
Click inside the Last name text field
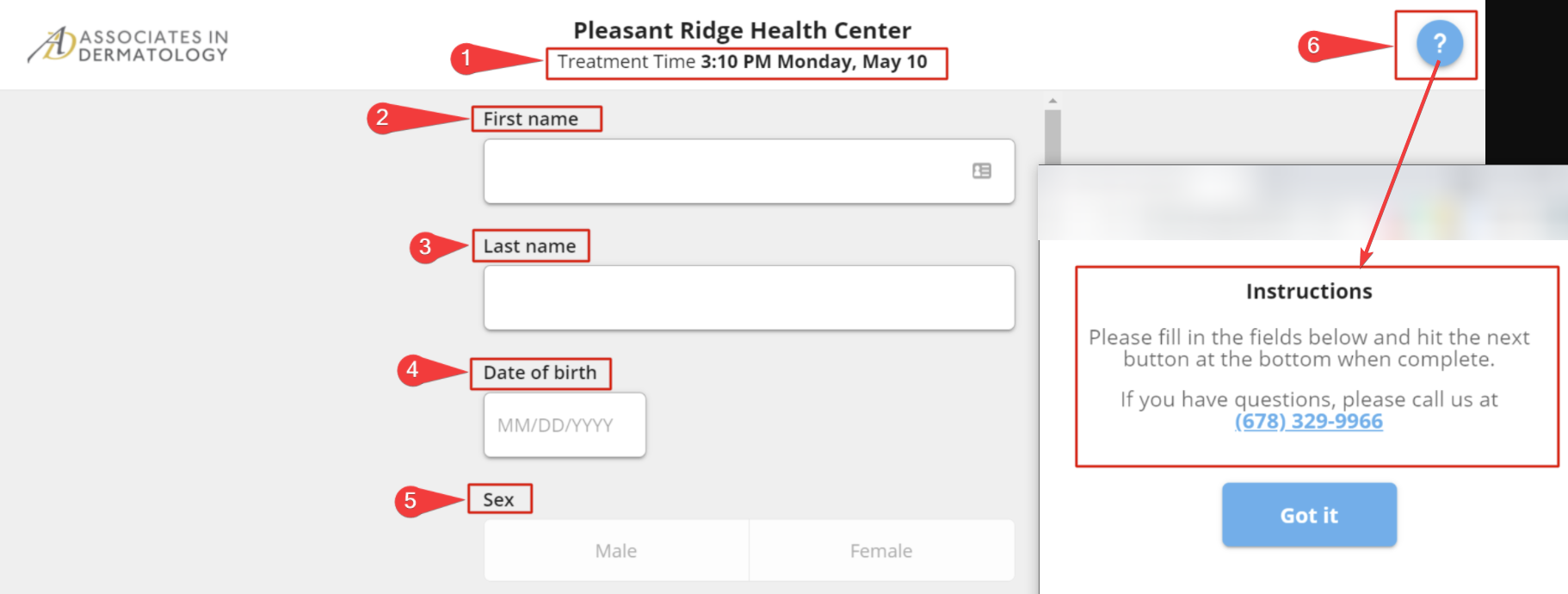[749, 298]
